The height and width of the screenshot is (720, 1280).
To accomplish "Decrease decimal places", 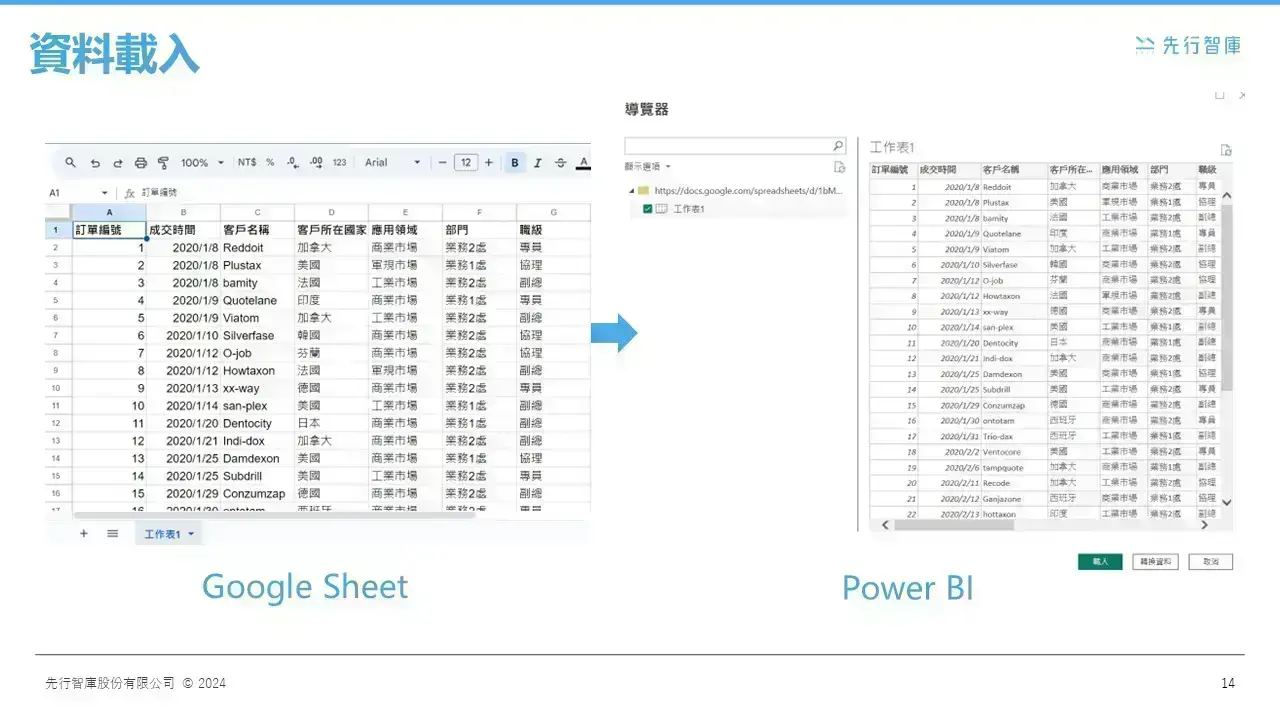I will point(293,163).
